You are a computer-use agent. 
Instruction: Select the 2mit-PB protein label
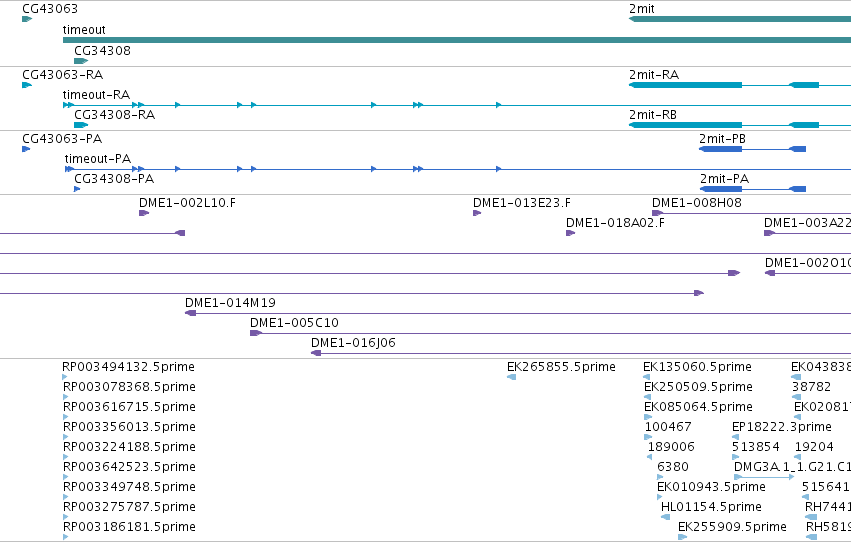point(722,139)
